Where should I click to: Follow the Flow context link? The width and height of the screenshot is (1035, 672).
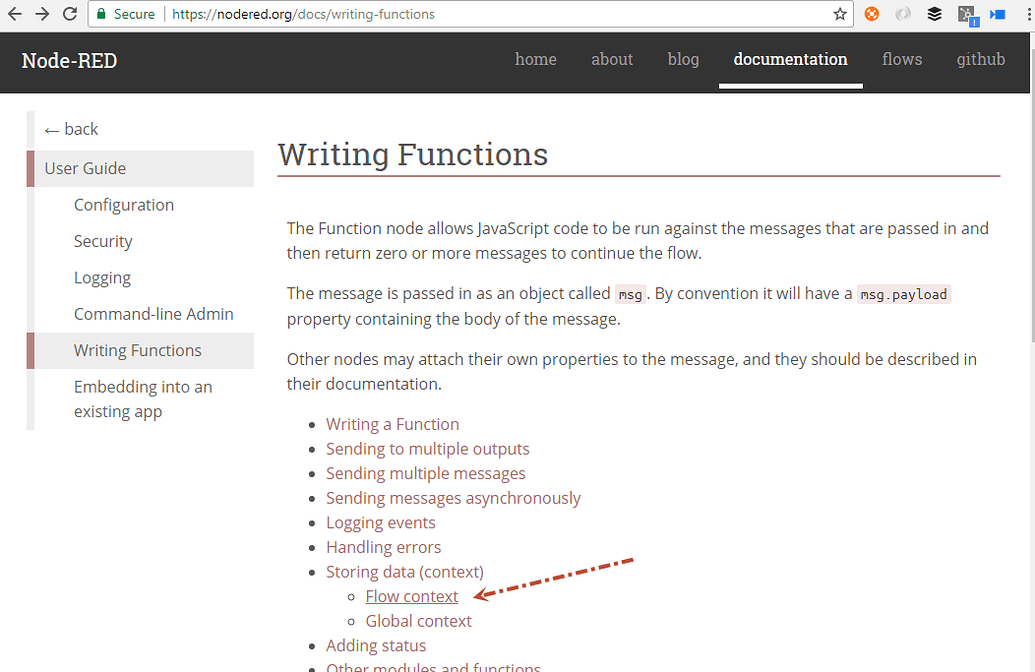click(411, 595)
